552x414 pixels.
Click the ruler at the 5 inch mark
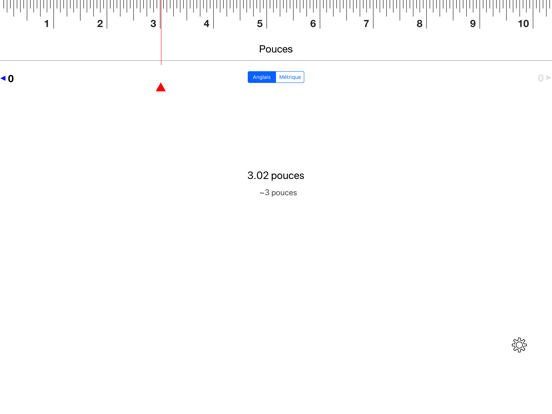(266, 14)
